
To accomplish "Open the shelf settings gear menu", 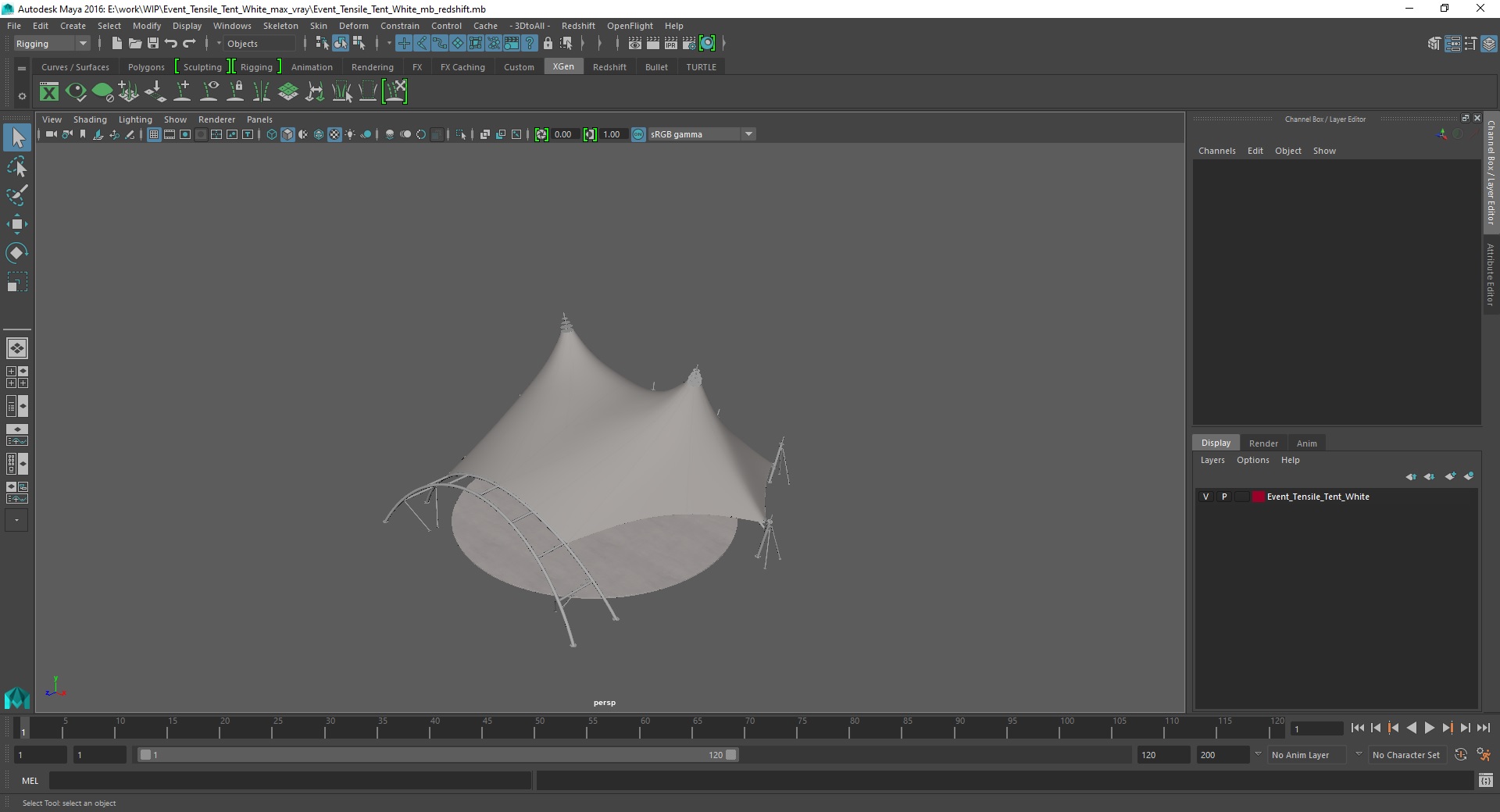I will (x=22, y=97).
